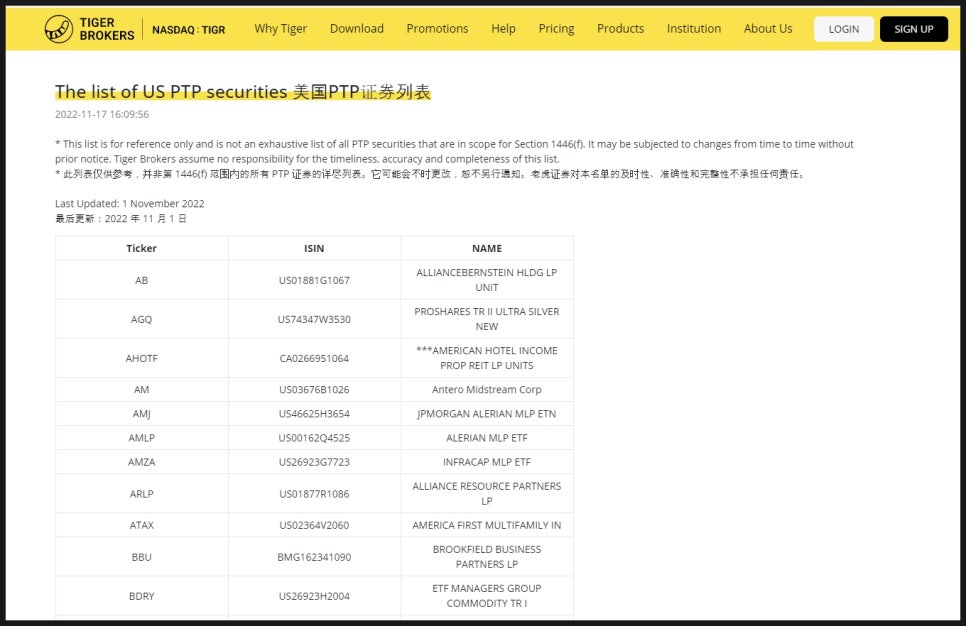Open the Pricing page
Screen dimensions: 966x626
point(556,29)
